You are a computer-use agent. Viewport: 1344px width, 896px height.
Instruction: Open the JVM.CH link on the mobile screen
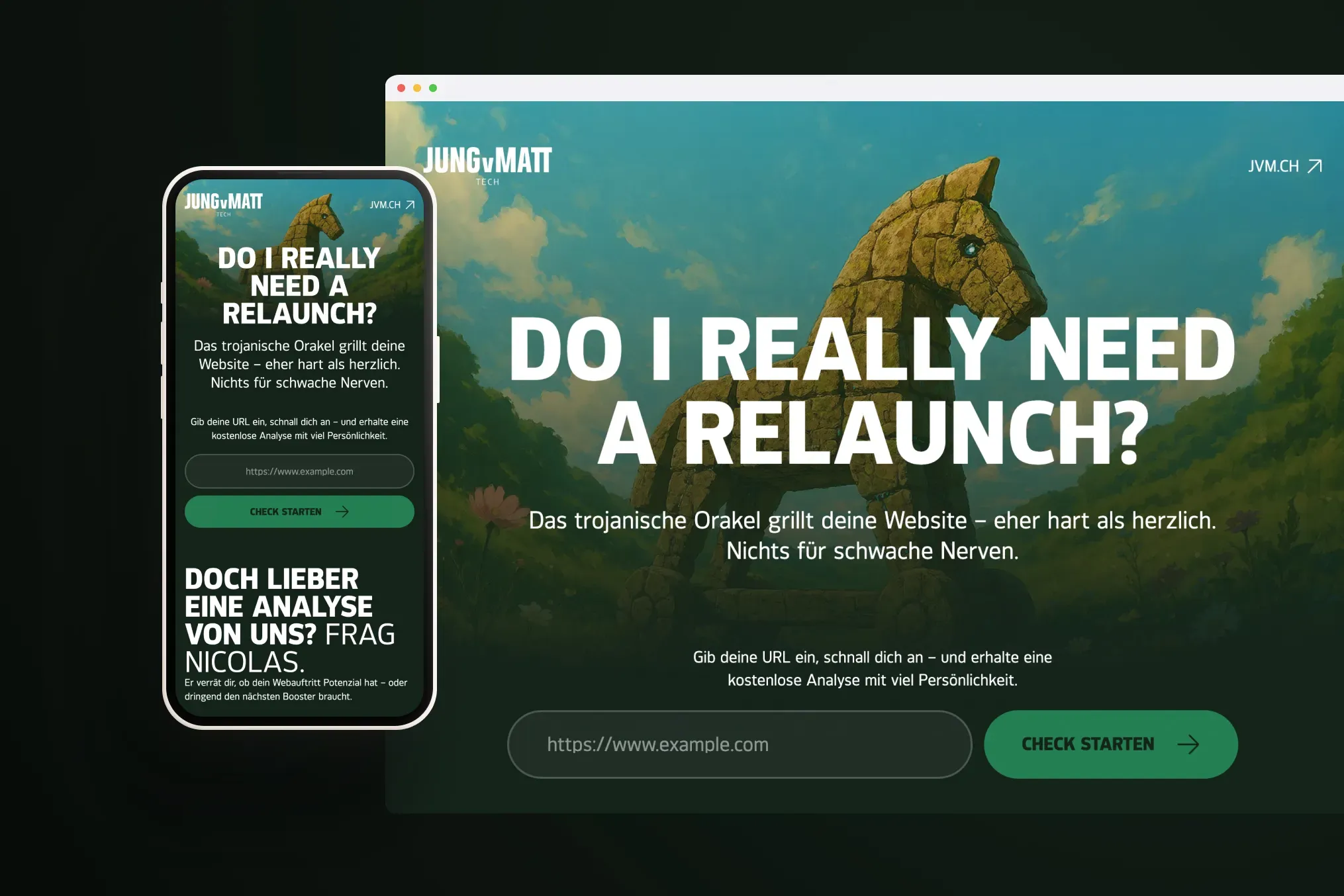coord(386,205)
